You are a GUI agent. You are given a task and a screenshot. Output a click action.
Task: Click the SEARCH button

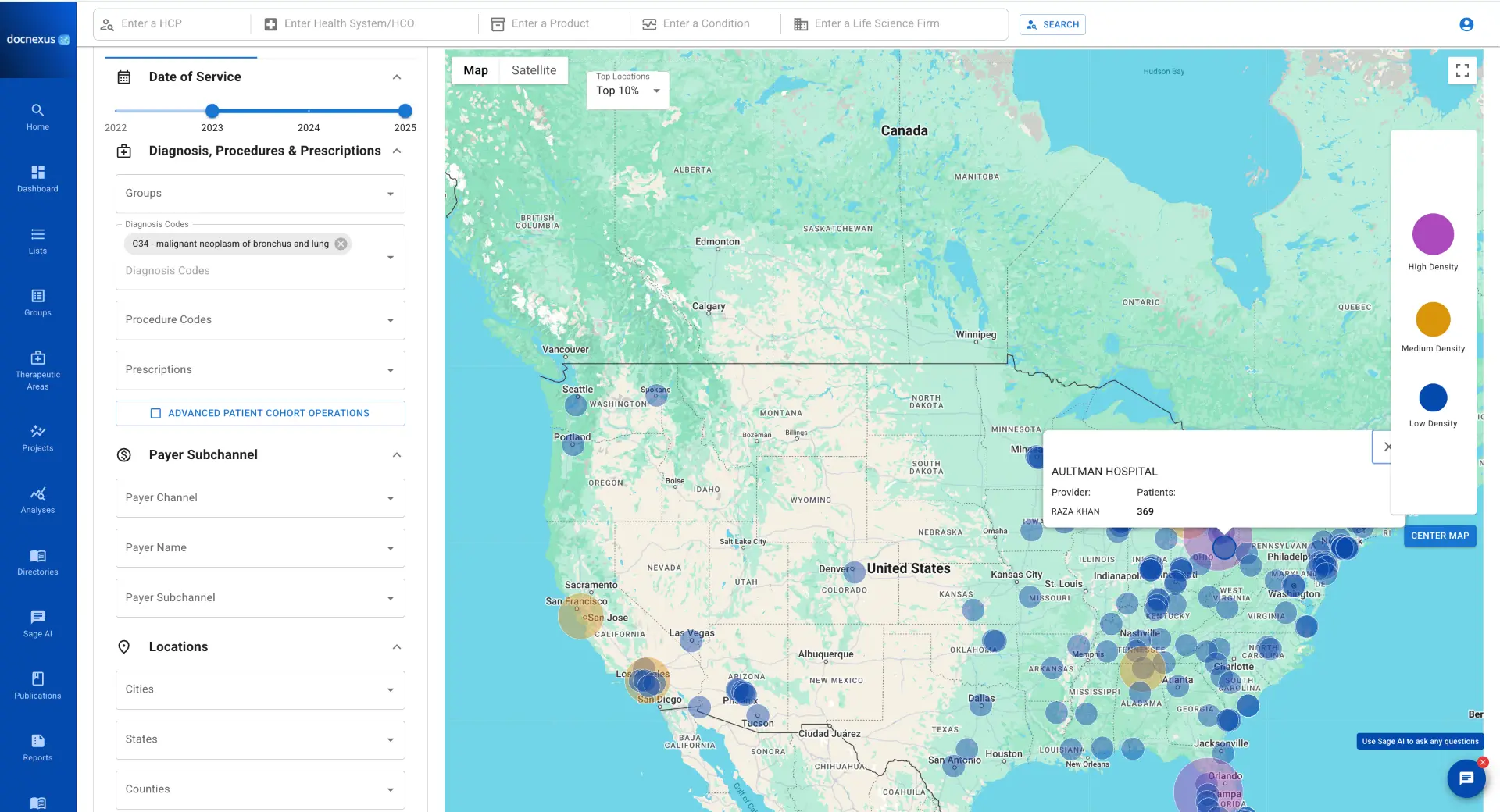tap(1052, 24)
